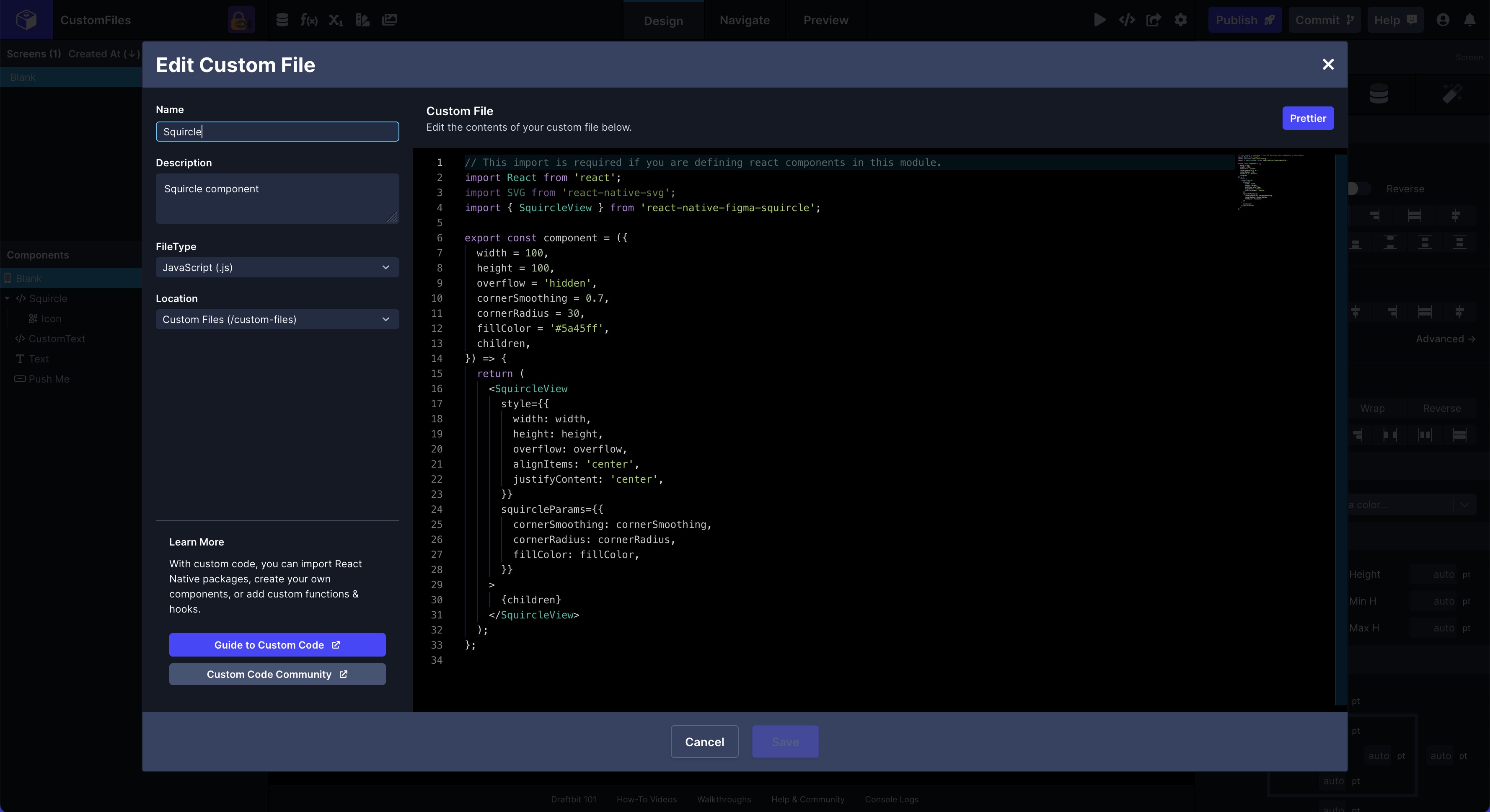Image resolution: width=1490 pixels, height=812 pixels.
Task: Open the notifications bell icon
Action: [x=1470, y=20]
